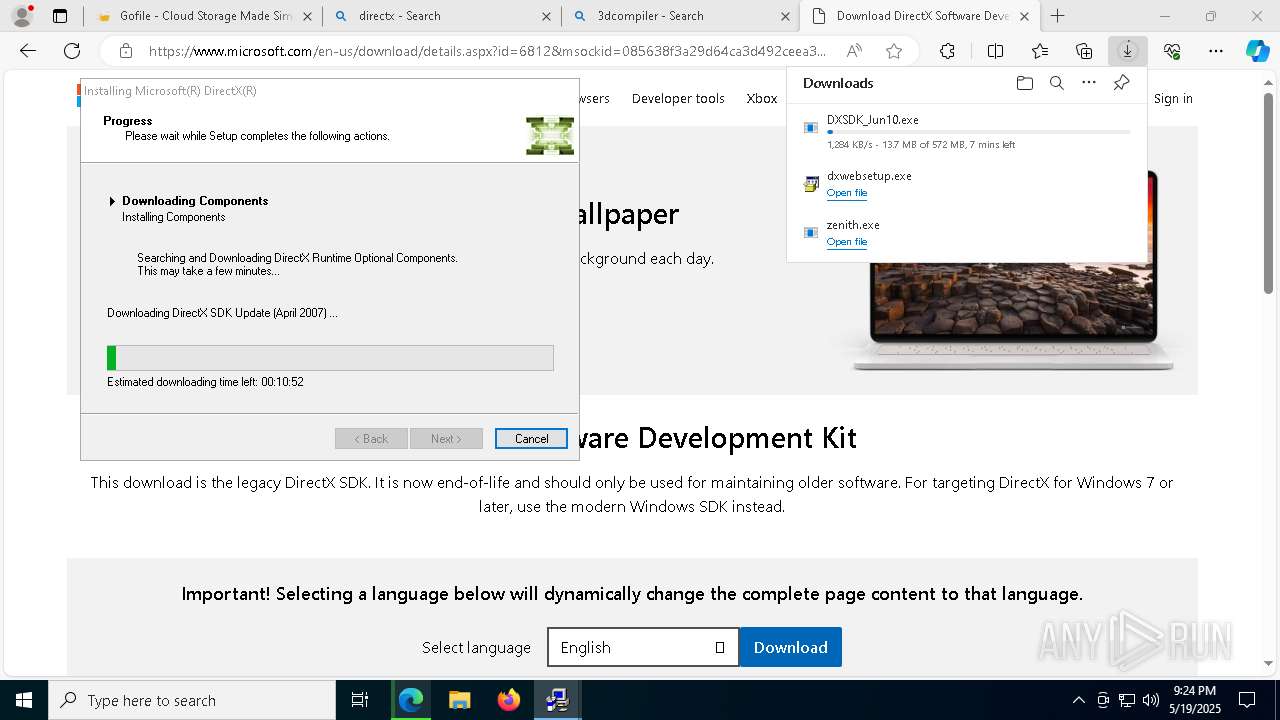Viewport: 1280px width, 720px height.
Task: Open the Collections icon
Action: pyautogui.click(x=1084, y=51)
